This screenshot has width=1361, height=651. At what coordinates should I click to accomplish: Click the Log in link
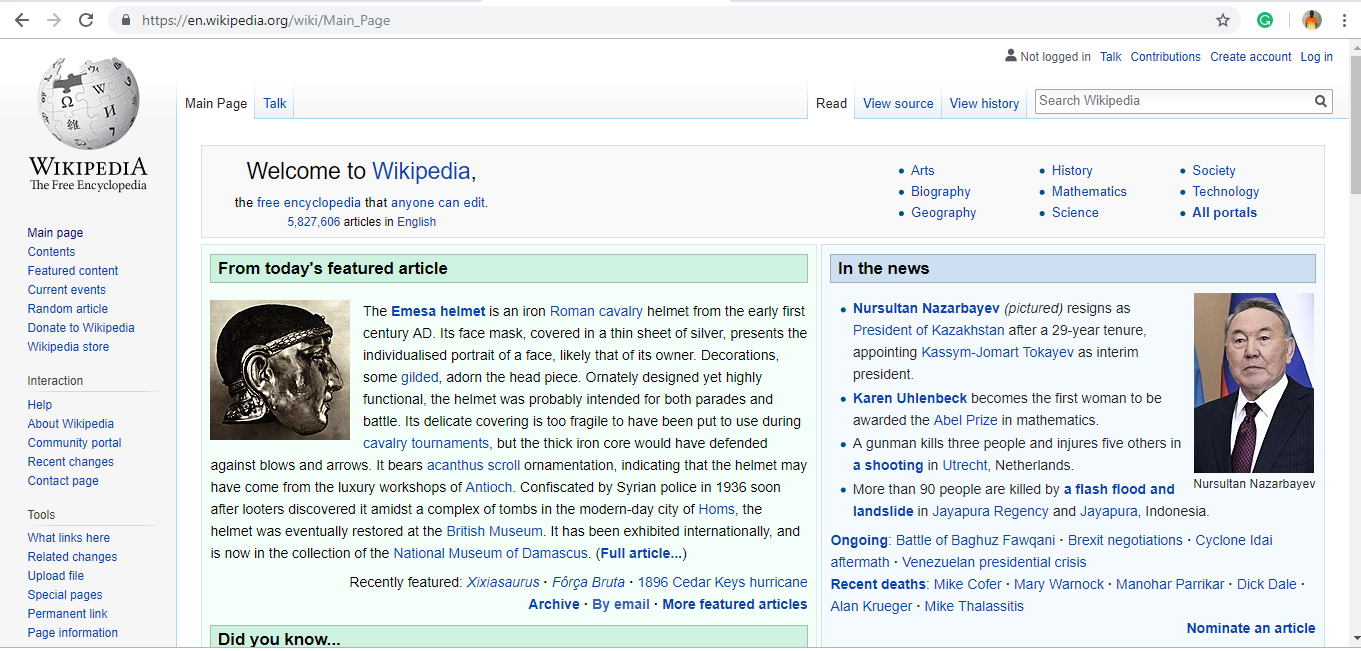point(1316,57)
